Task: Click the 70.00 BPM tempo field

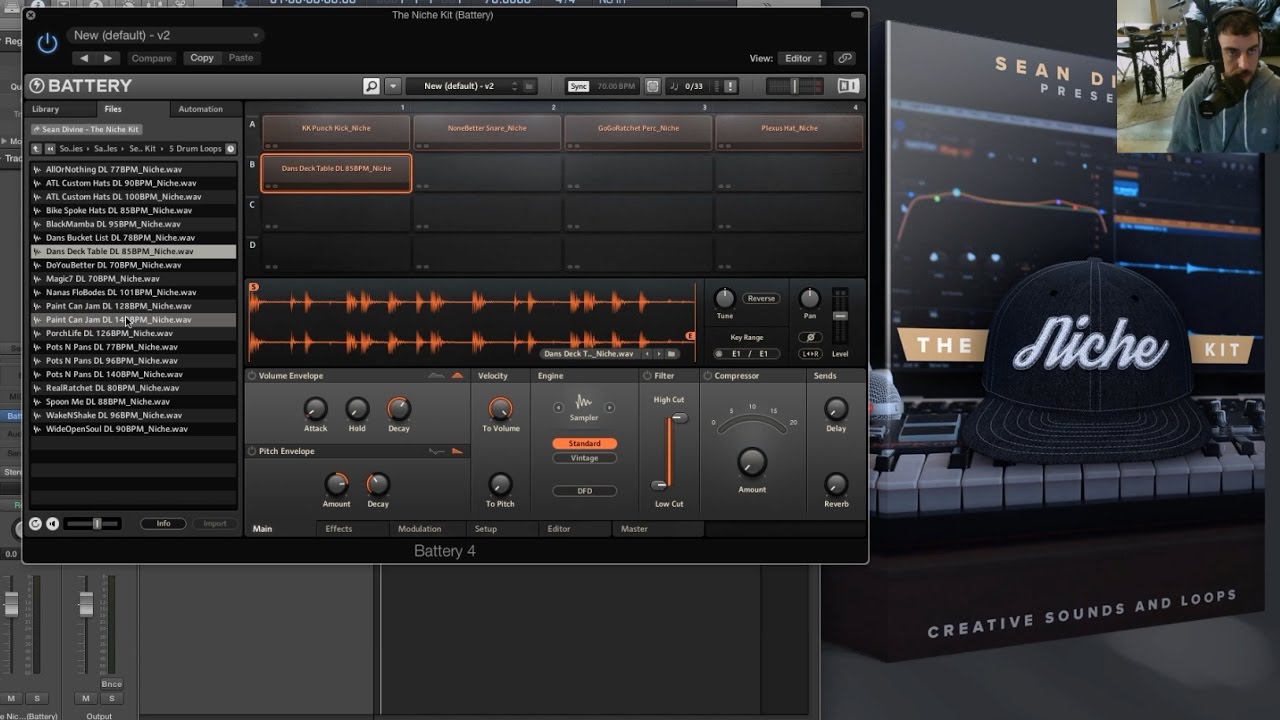Action: (616, 86)
